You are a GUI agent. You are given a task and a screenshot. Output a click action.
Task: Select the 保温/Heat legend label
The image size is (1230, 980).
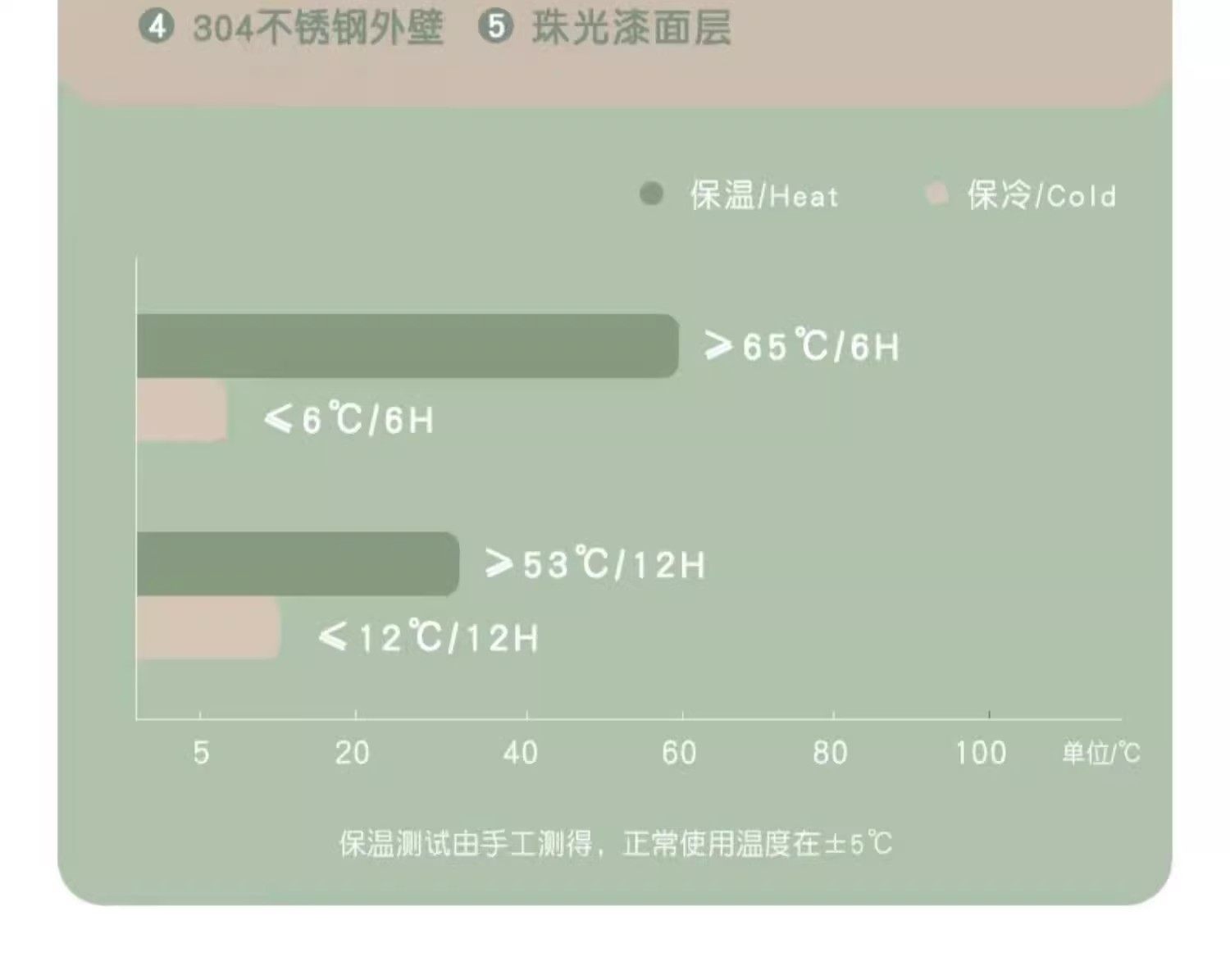point(764,196)
